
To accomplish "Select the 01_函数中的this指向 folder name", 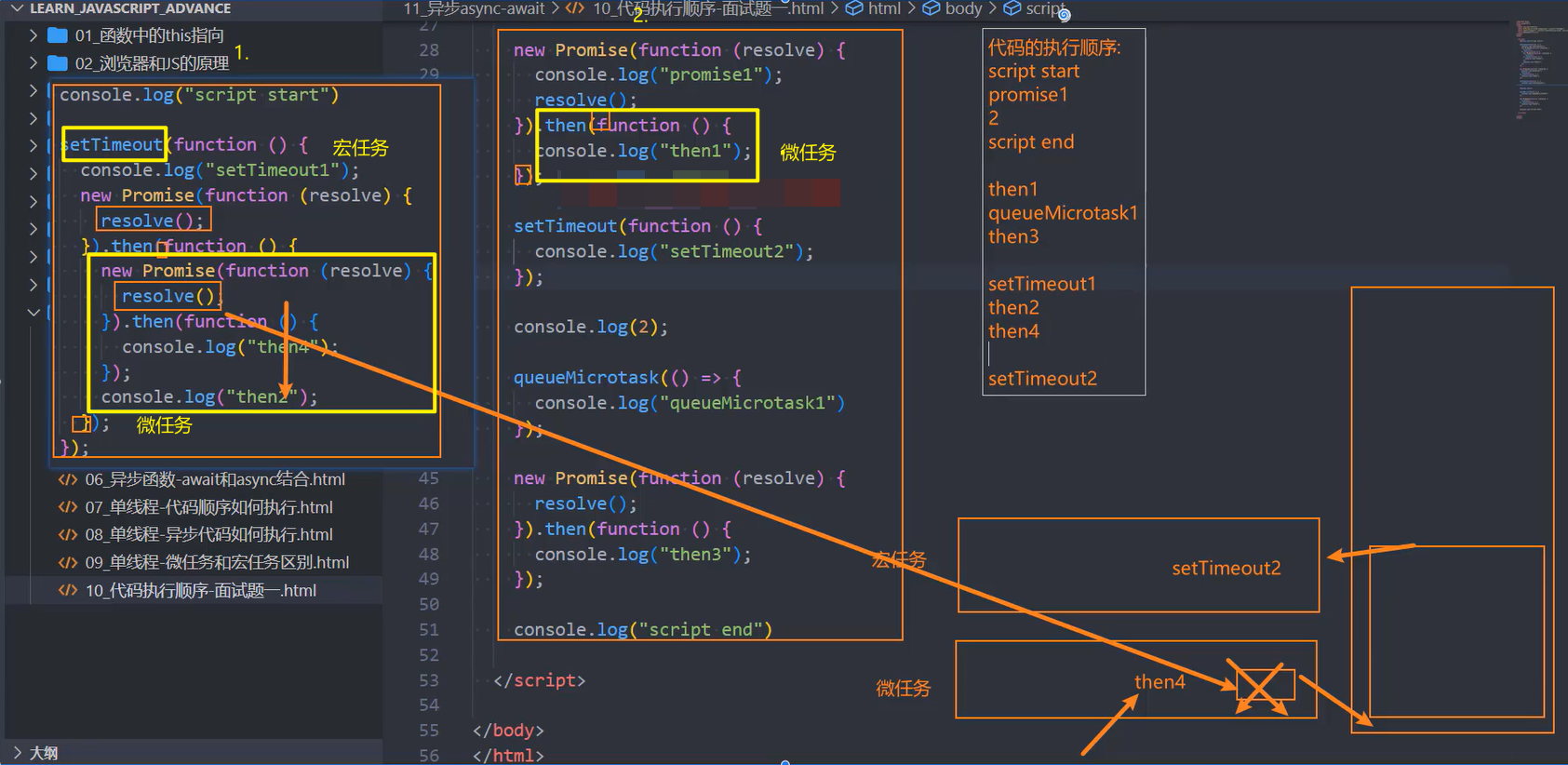I will click(x=150, y=35).
